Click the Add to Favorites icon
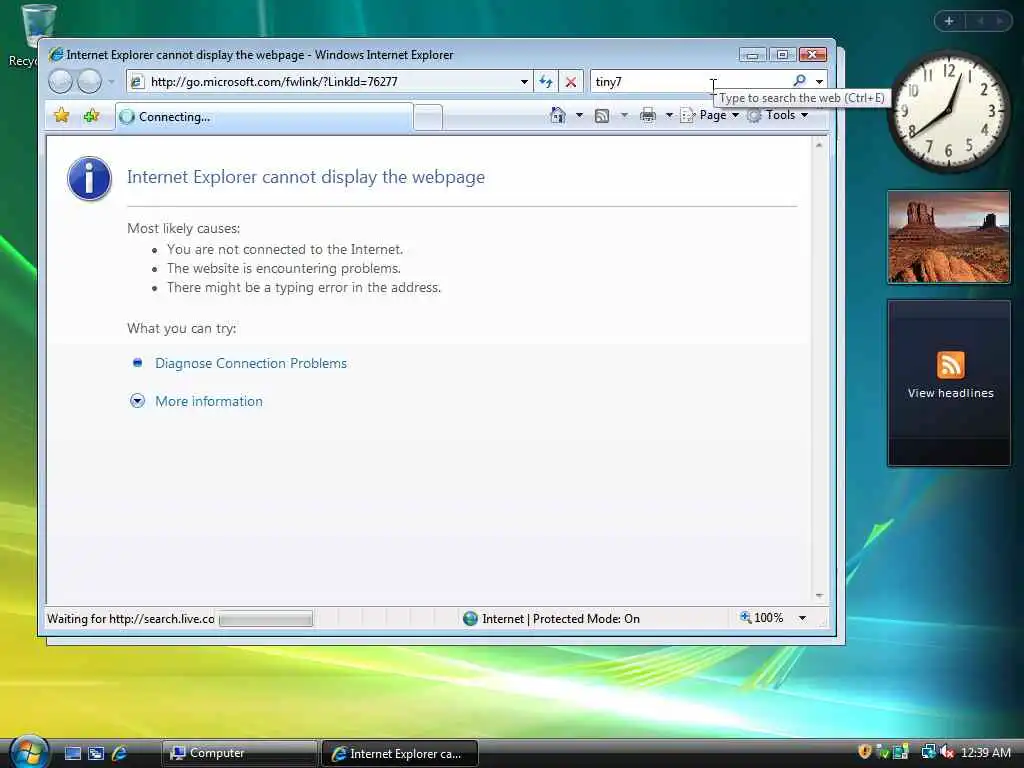 tap(91, 116)
